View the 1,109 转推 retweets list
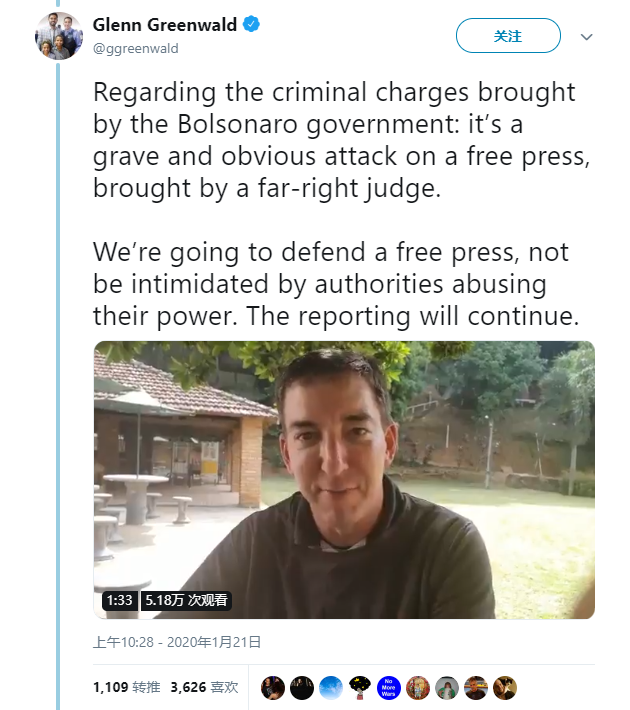Viewport: 630px width, 710px height. pos(126,687)
